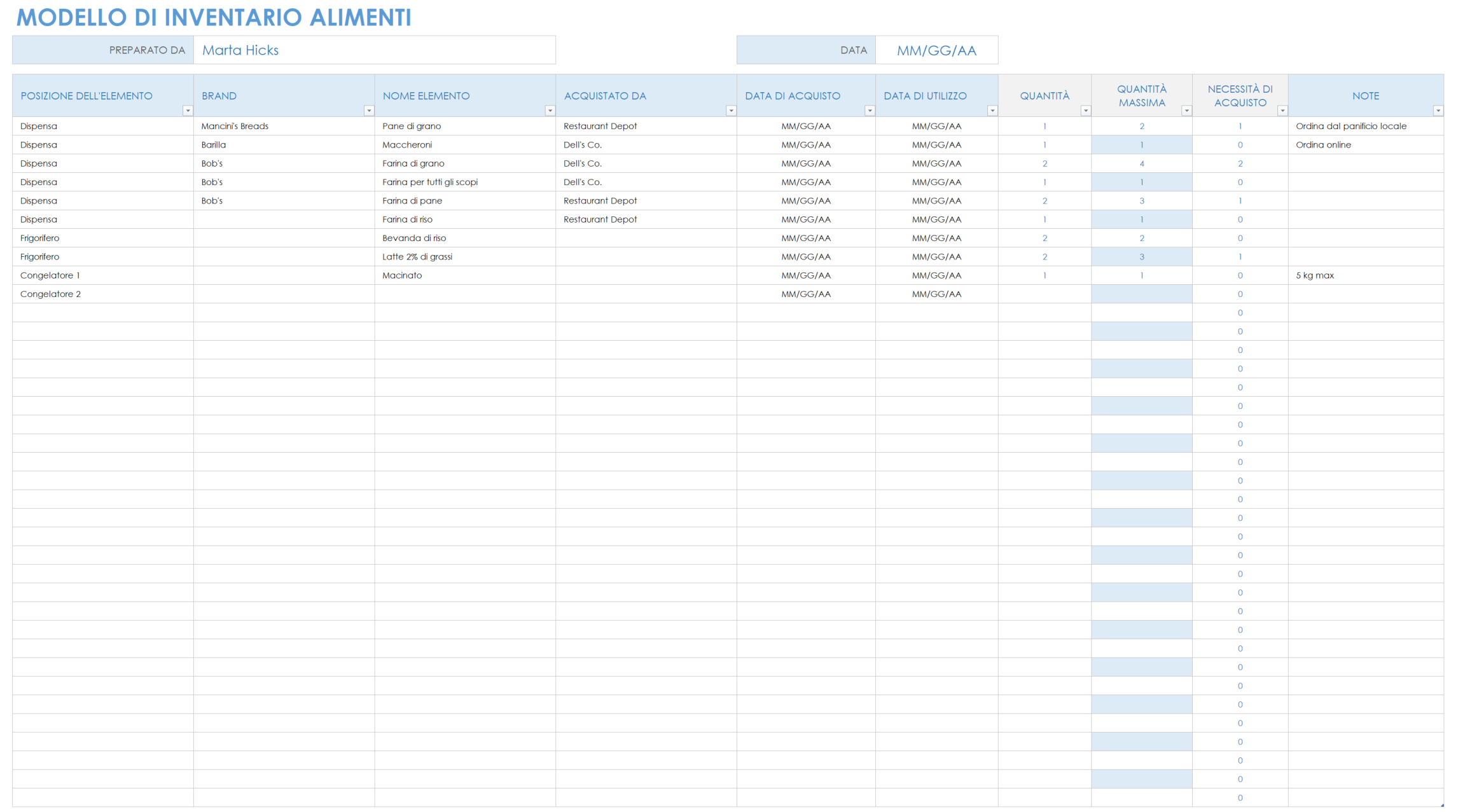Image resolution: width=1458 pixels, height=812 pixels.
Task: Select Dell's Co. in Maccheroni row
Action: [646, 144]
